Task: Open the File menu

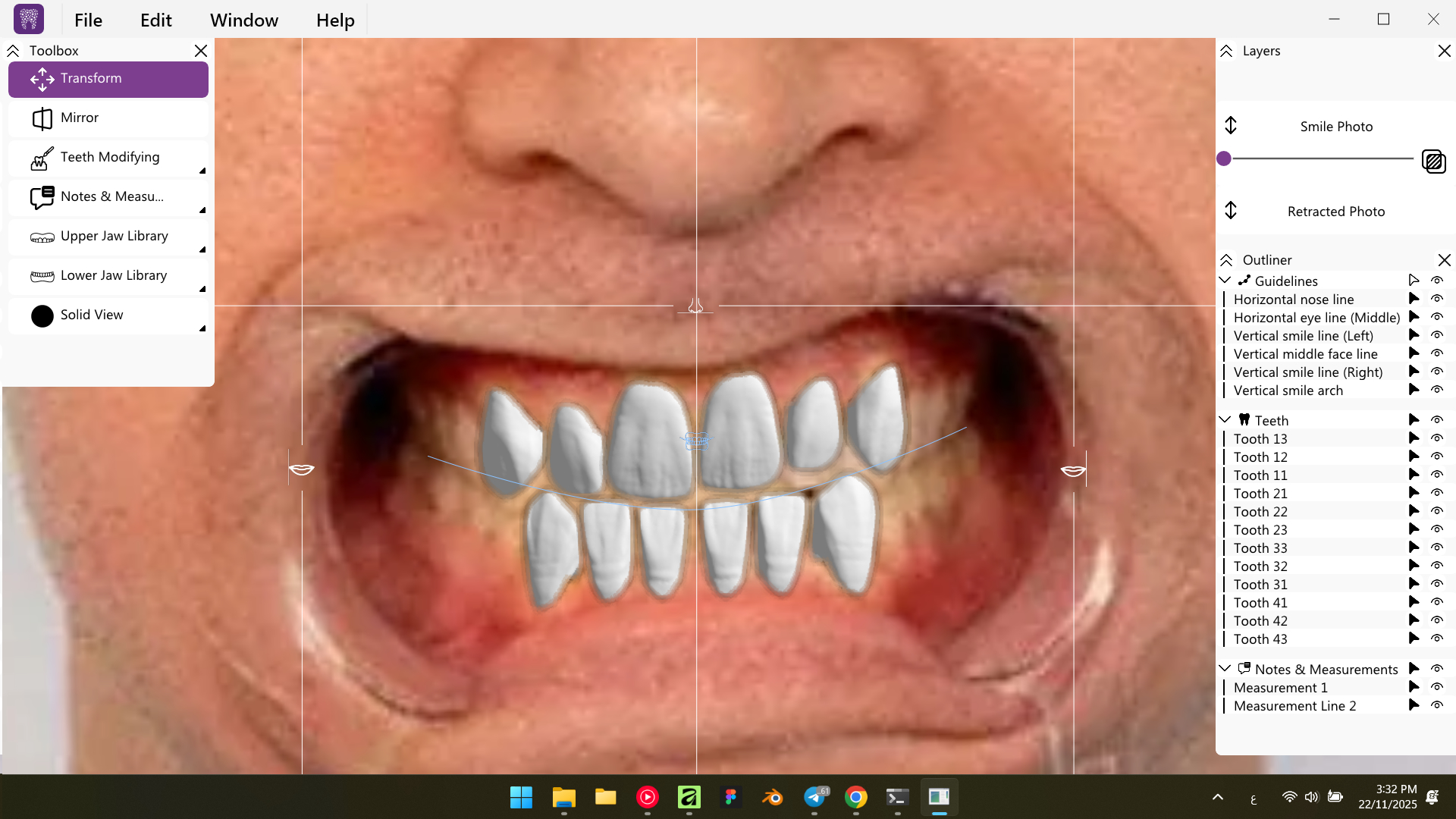Action: (88, 20)
